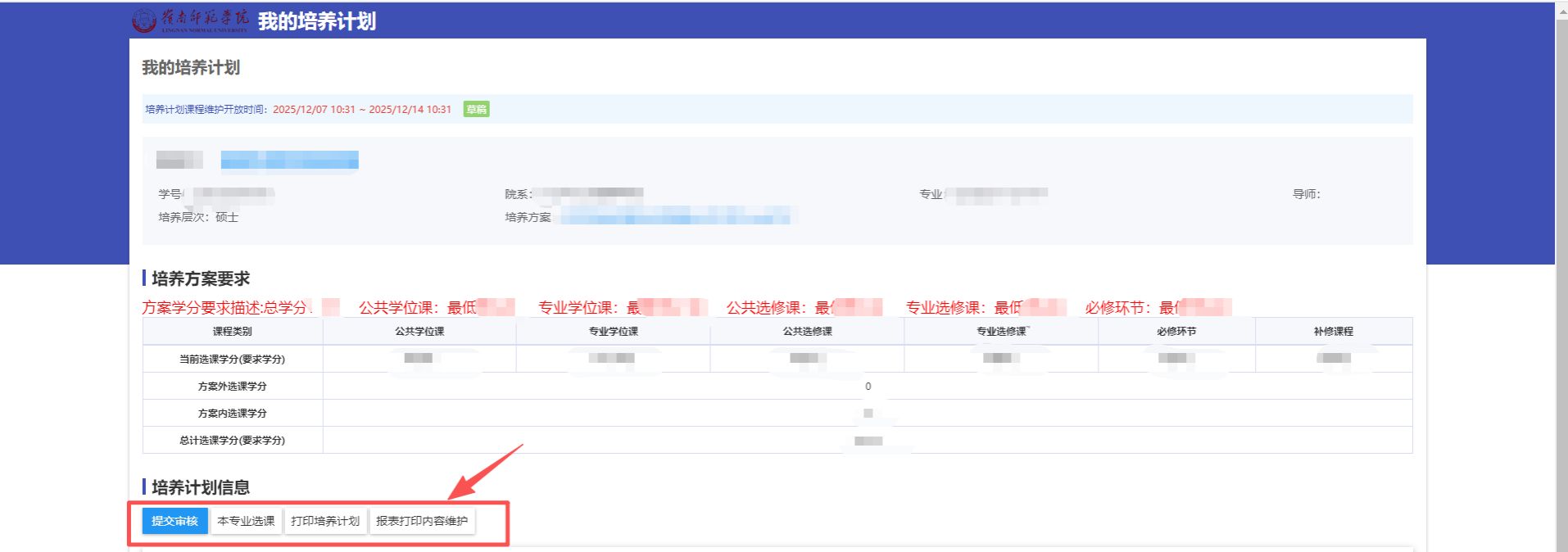Click the 方案内选课学分 row label
The image size is (1568, 552).
pyautogui.click(x=233, y=414)
